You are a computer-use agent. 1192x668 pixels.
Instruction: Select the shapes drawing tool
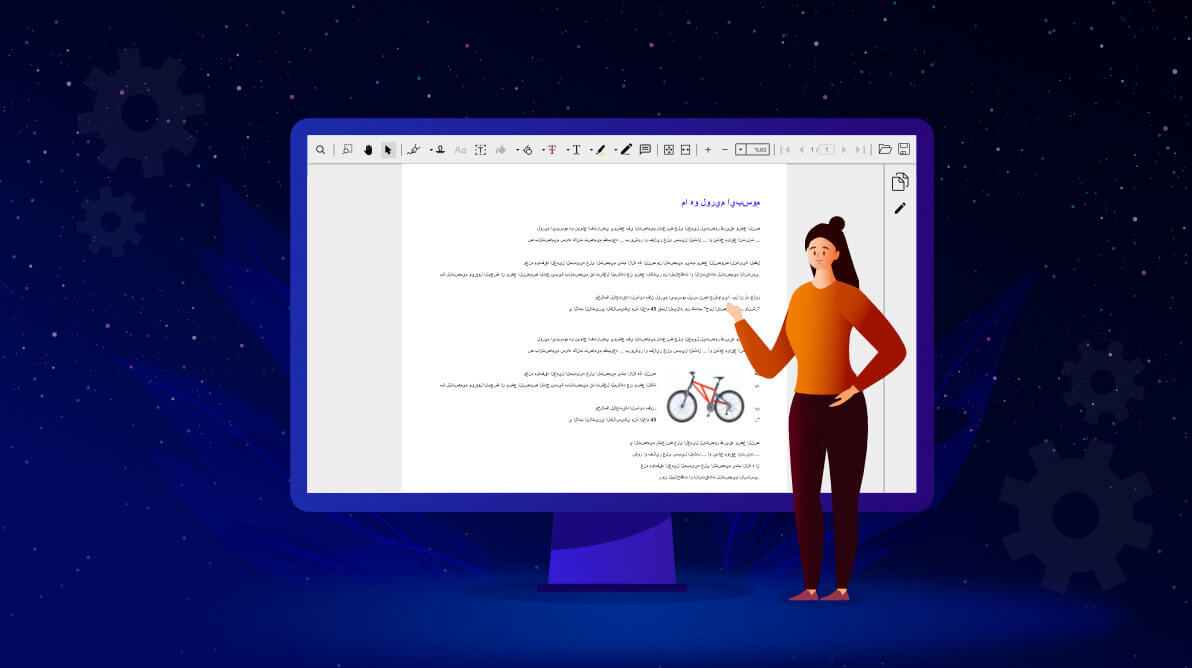pos(528,150)
